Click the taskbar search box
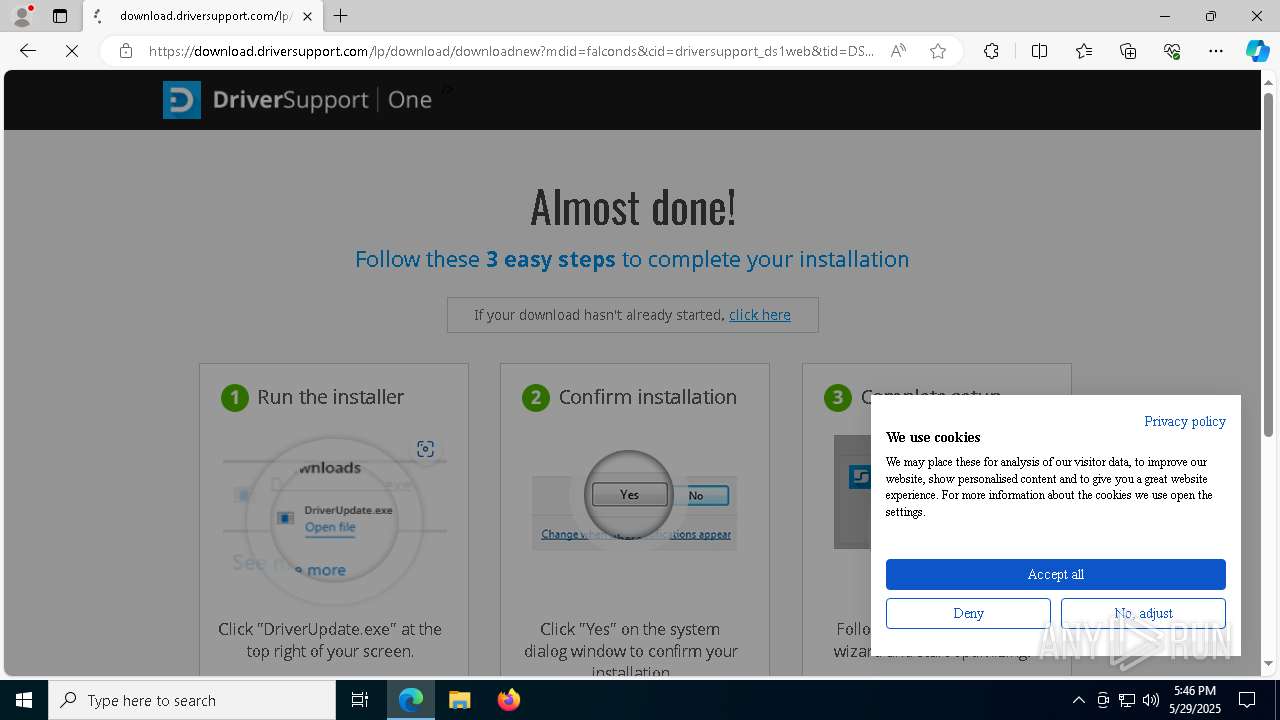The height and width of the screenshot is (720, 1280). 192,700
